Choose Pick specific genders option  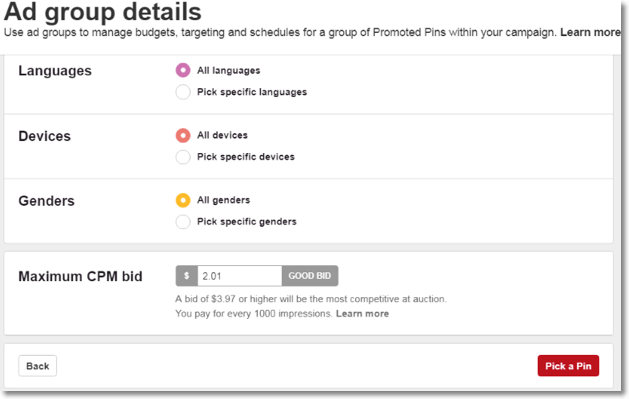click(x=183, y=221)
